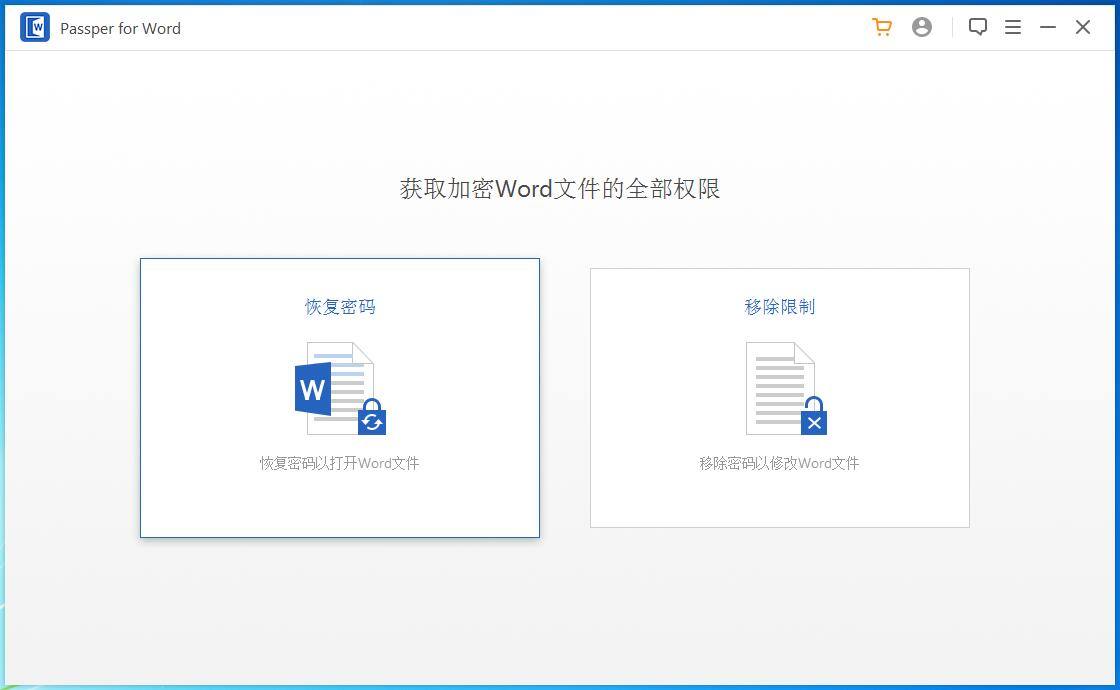This screenshot has width=1120, height=690.
Task: Click the blue W square on document icon
Action: (312, 389)
